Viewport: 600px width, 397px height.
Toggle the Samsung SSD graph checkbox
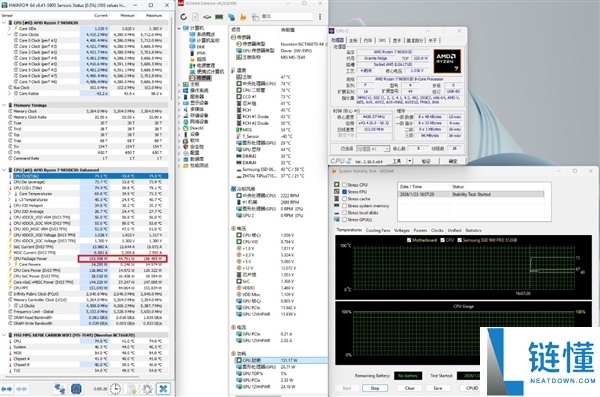coord(460,240)
